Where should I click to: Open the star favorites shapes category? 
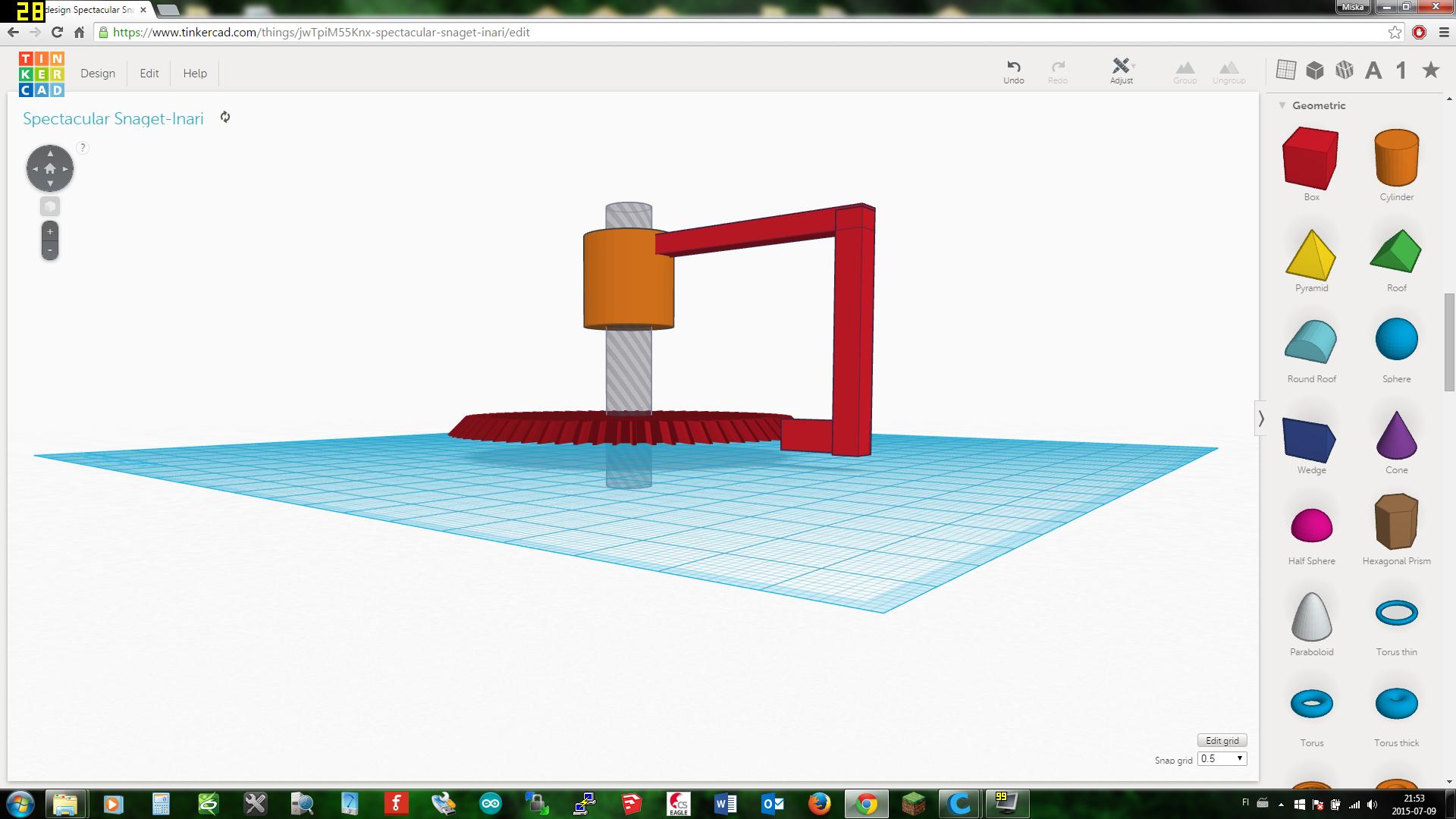[x=1430, y=71]
